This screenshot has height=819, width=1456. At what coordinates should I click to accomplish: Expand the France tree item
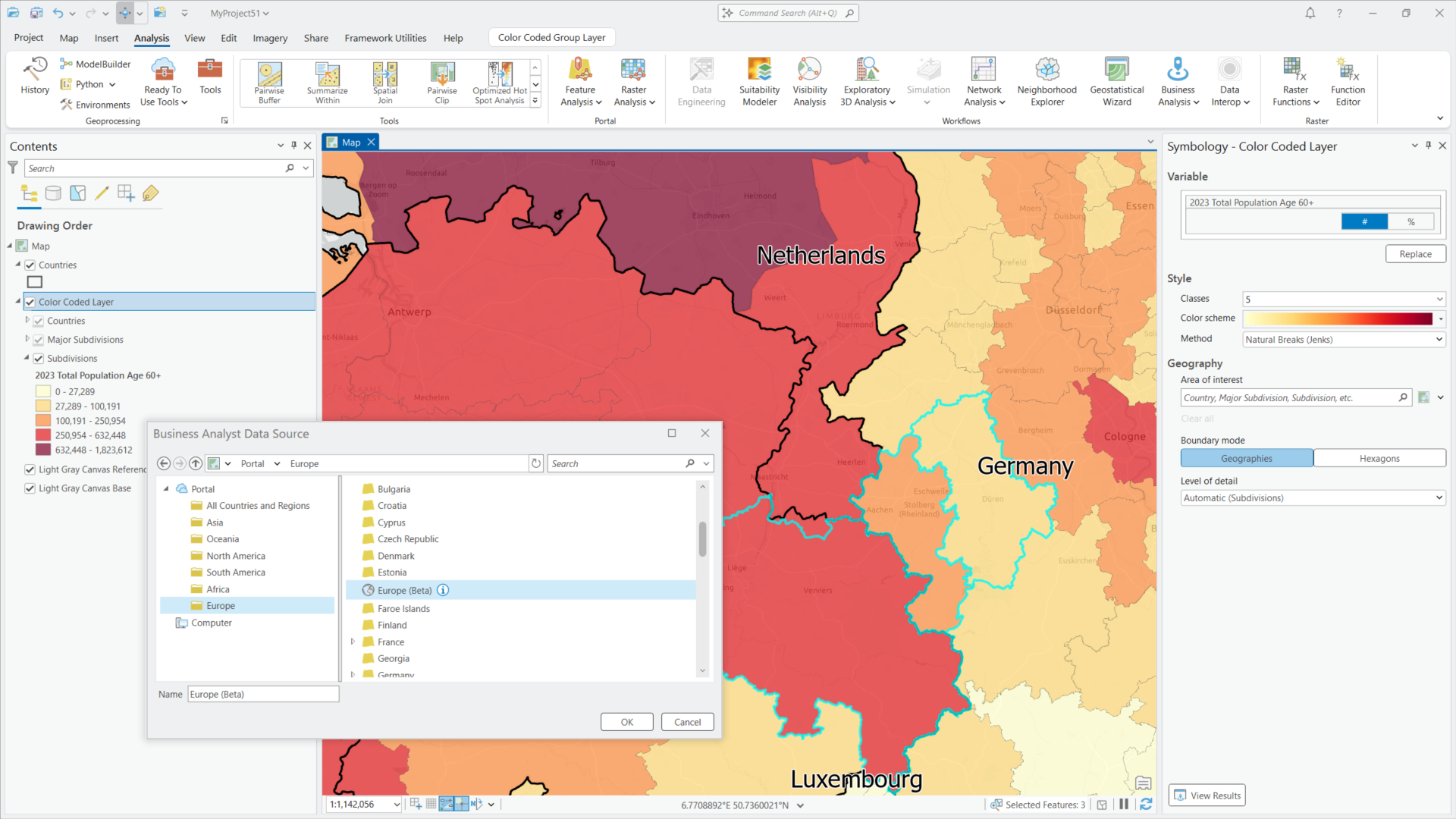pyautogui.click(x=354, y=641)
